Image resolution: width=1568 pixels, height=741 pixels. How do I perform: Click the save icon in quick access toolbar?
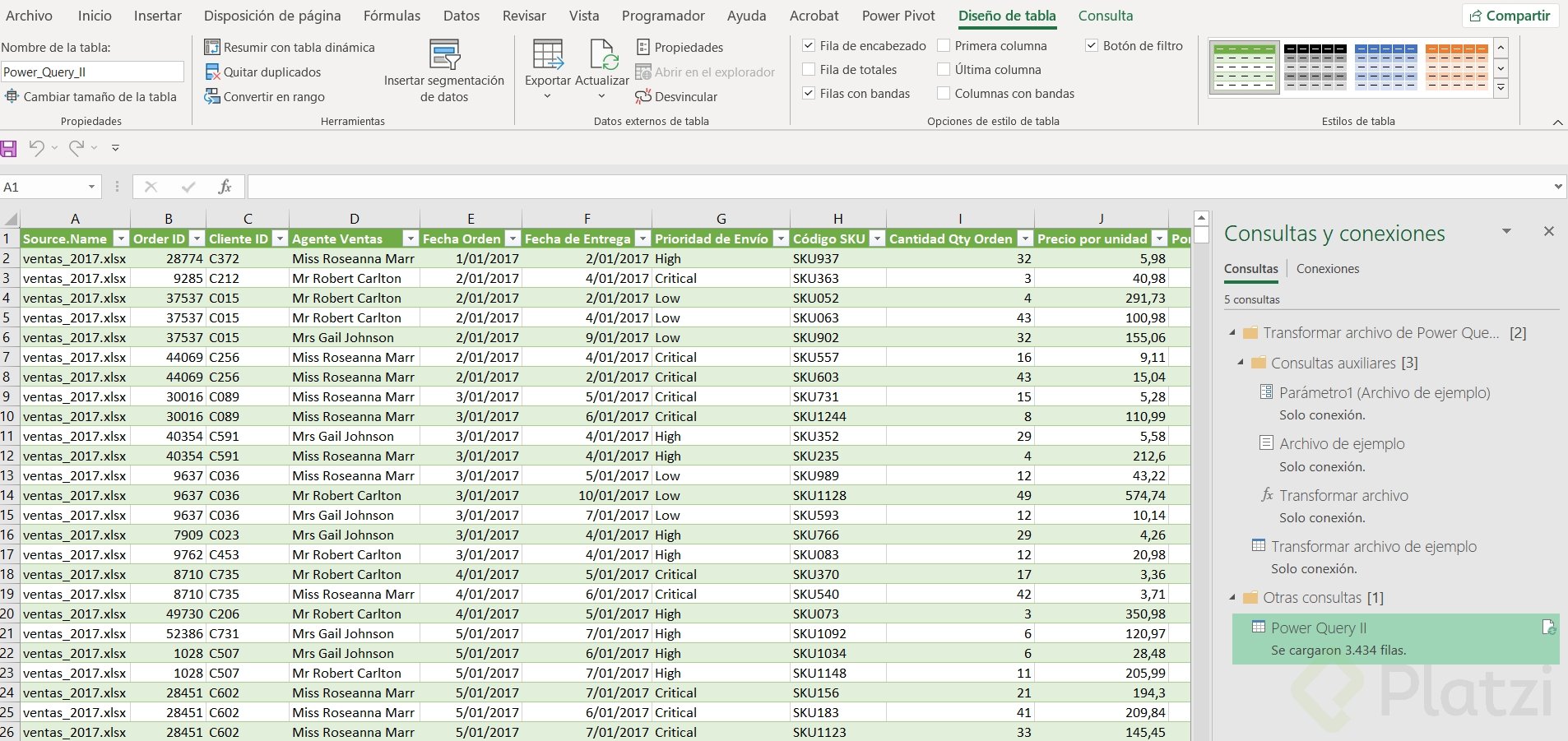coord(9,149)
